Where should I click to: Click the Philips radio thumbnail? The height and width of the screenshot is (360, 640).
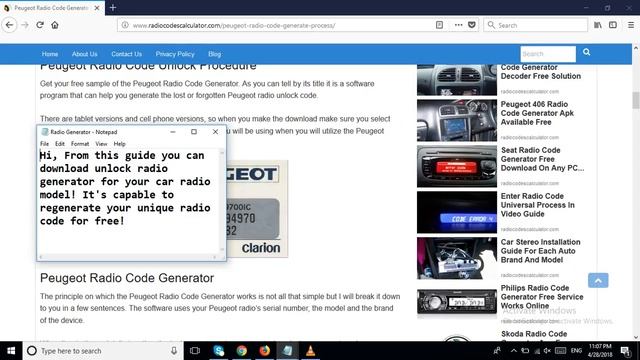[x=457, y=302]
